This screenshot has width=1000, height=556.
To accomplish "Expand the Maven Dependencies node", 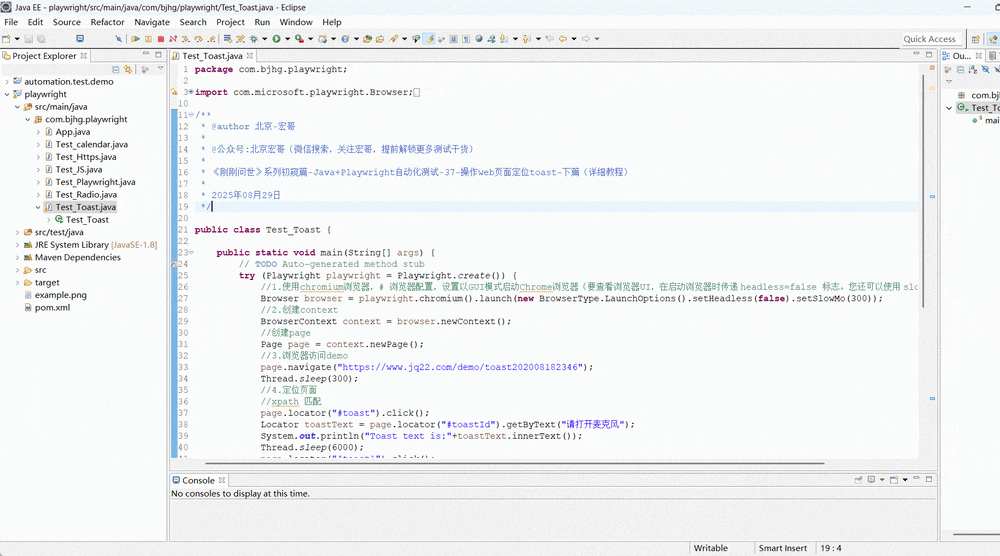I will pos(17,258).
